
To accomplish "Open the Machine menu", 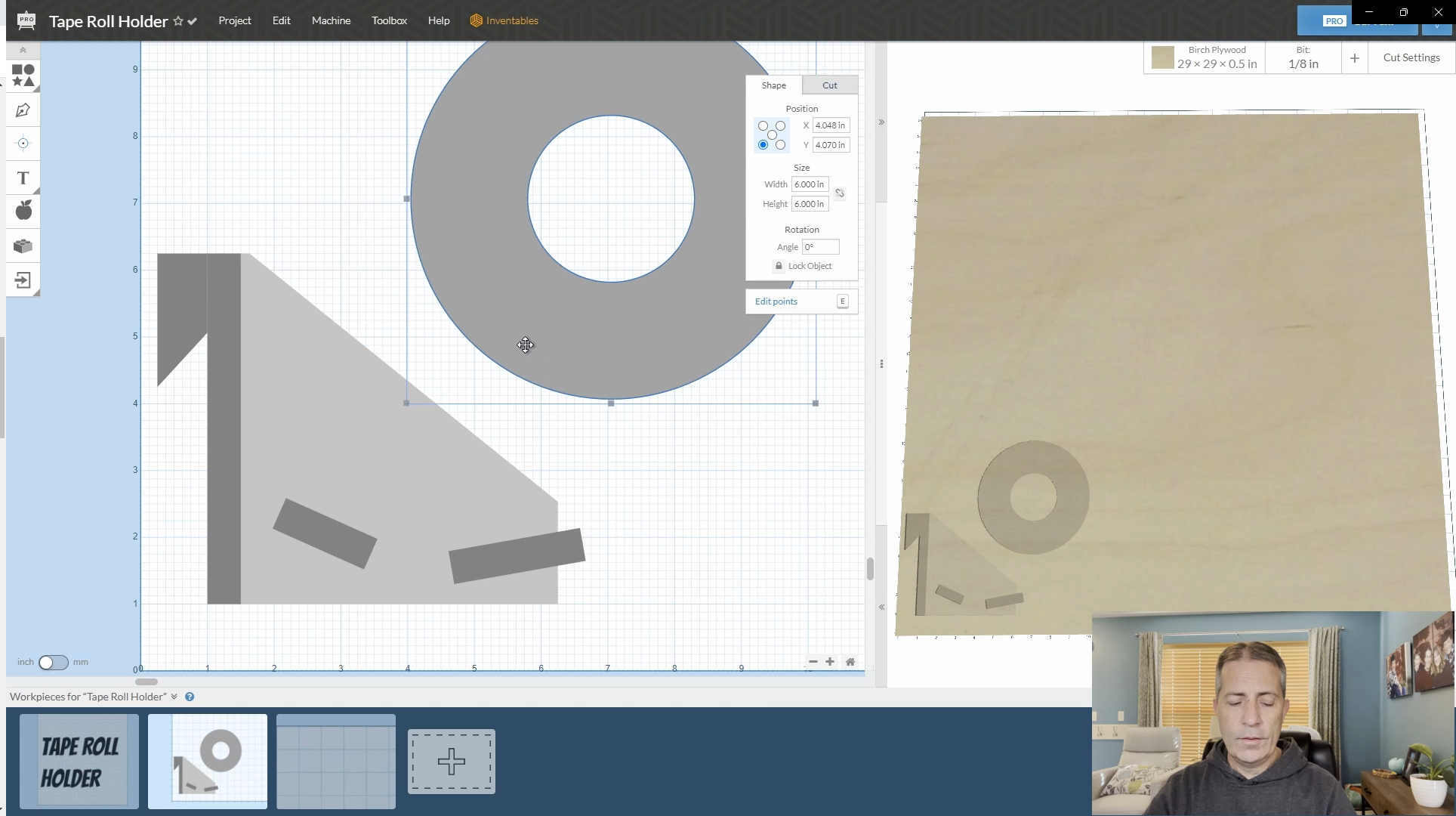I will [331, 20].
